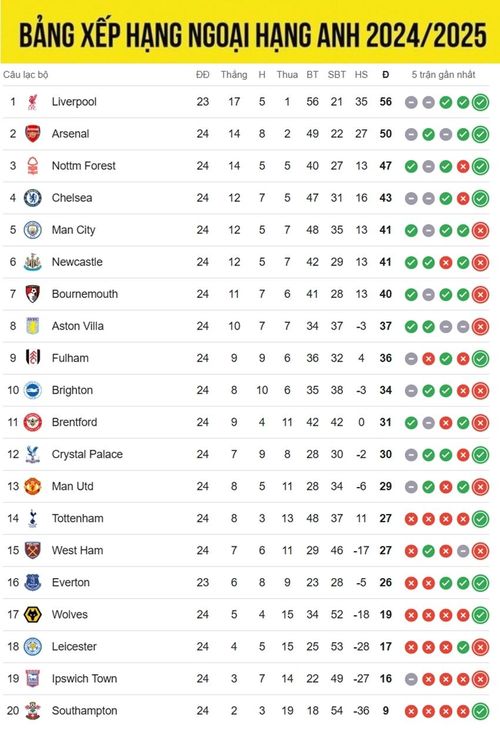Image resolution: width=500 pixels, height=729 pixels.
Task: Click the Tottenham club crest
Action: click(x=33, y=518)
